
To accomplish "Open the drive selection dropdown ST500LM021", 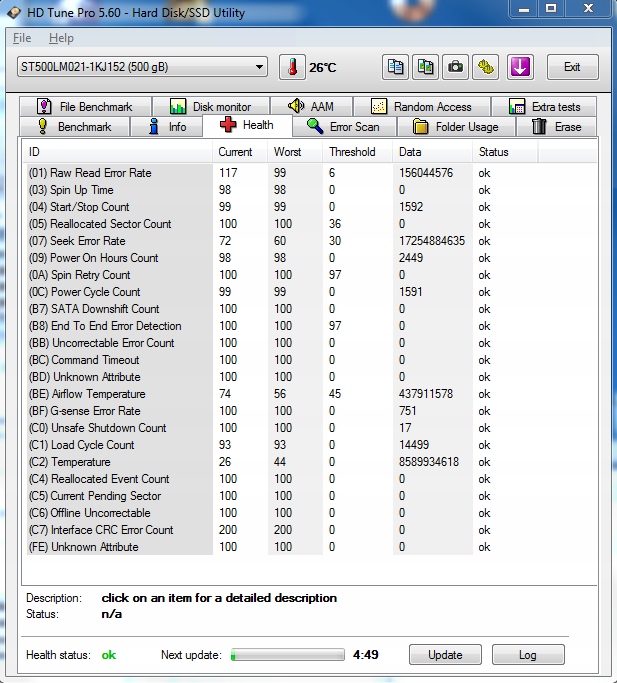I will [142, 67].
